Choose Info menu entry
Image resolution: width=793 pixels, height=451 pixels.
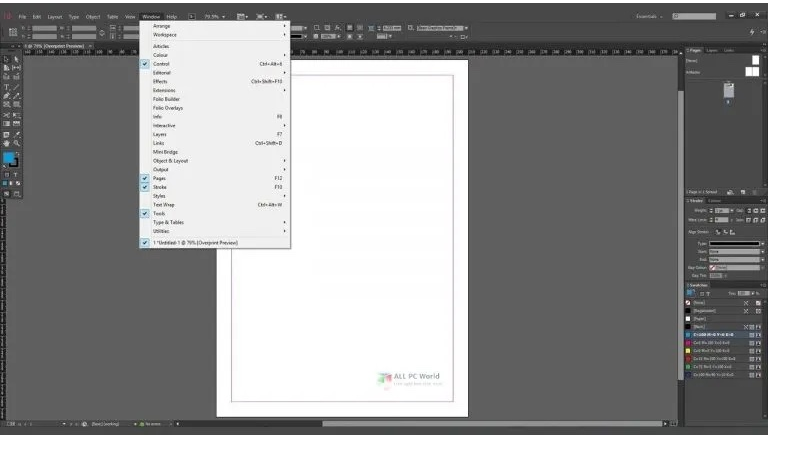215,117
